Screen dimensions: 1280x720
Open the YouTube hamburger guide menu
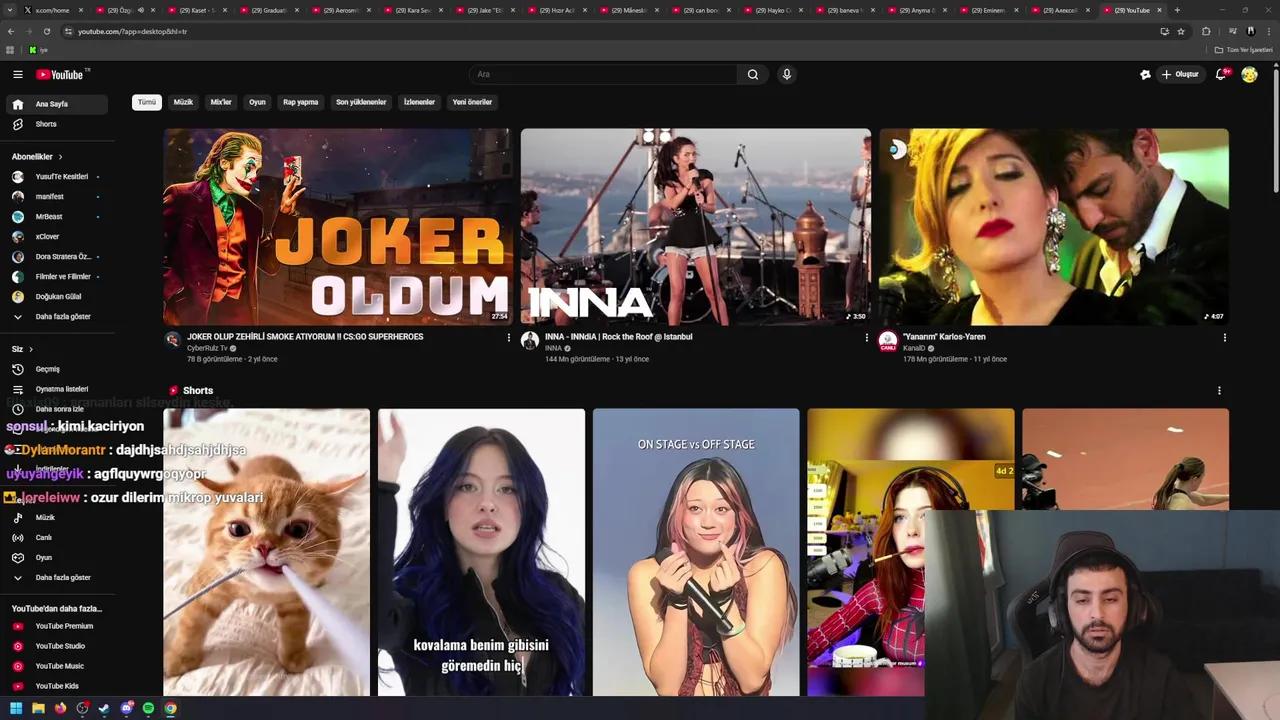pyautogui.click(x=17, y=74)
